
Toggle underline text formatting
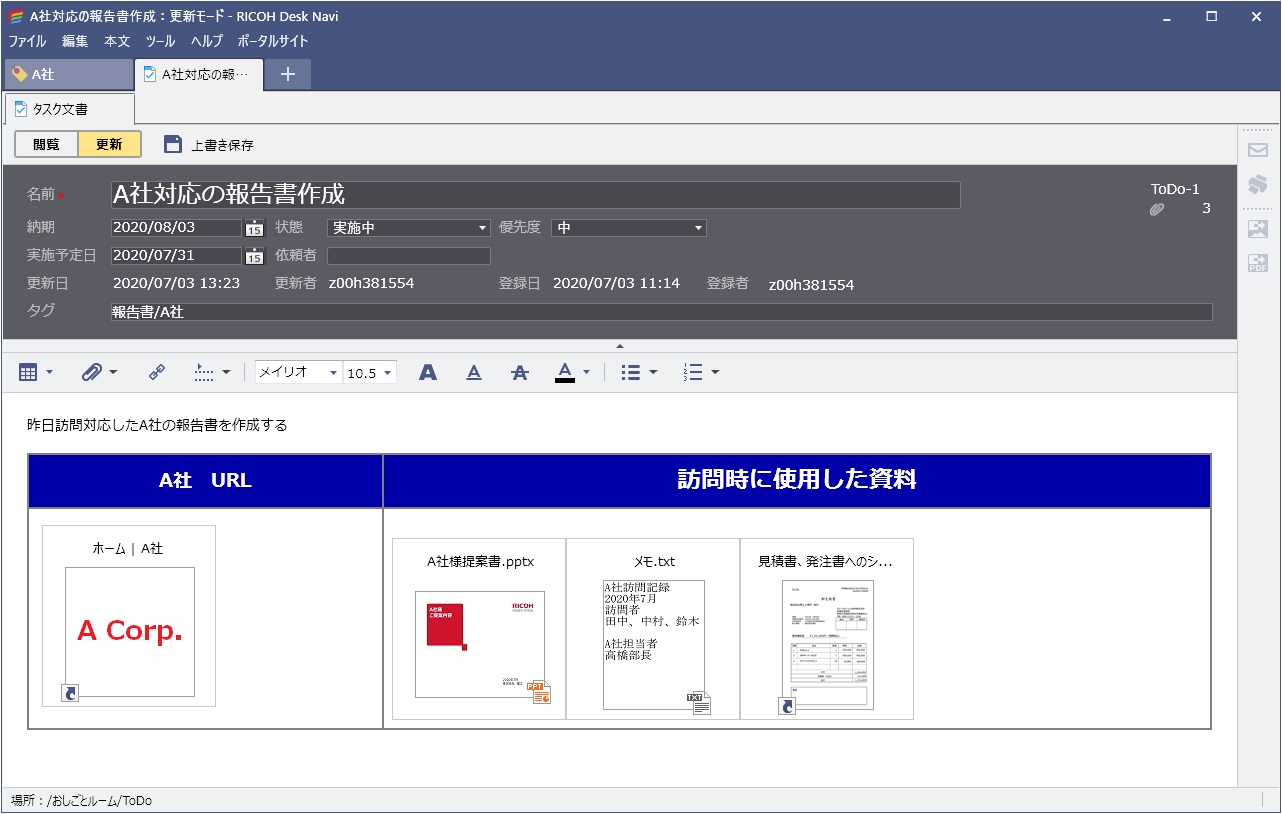[x=474, y=372]
